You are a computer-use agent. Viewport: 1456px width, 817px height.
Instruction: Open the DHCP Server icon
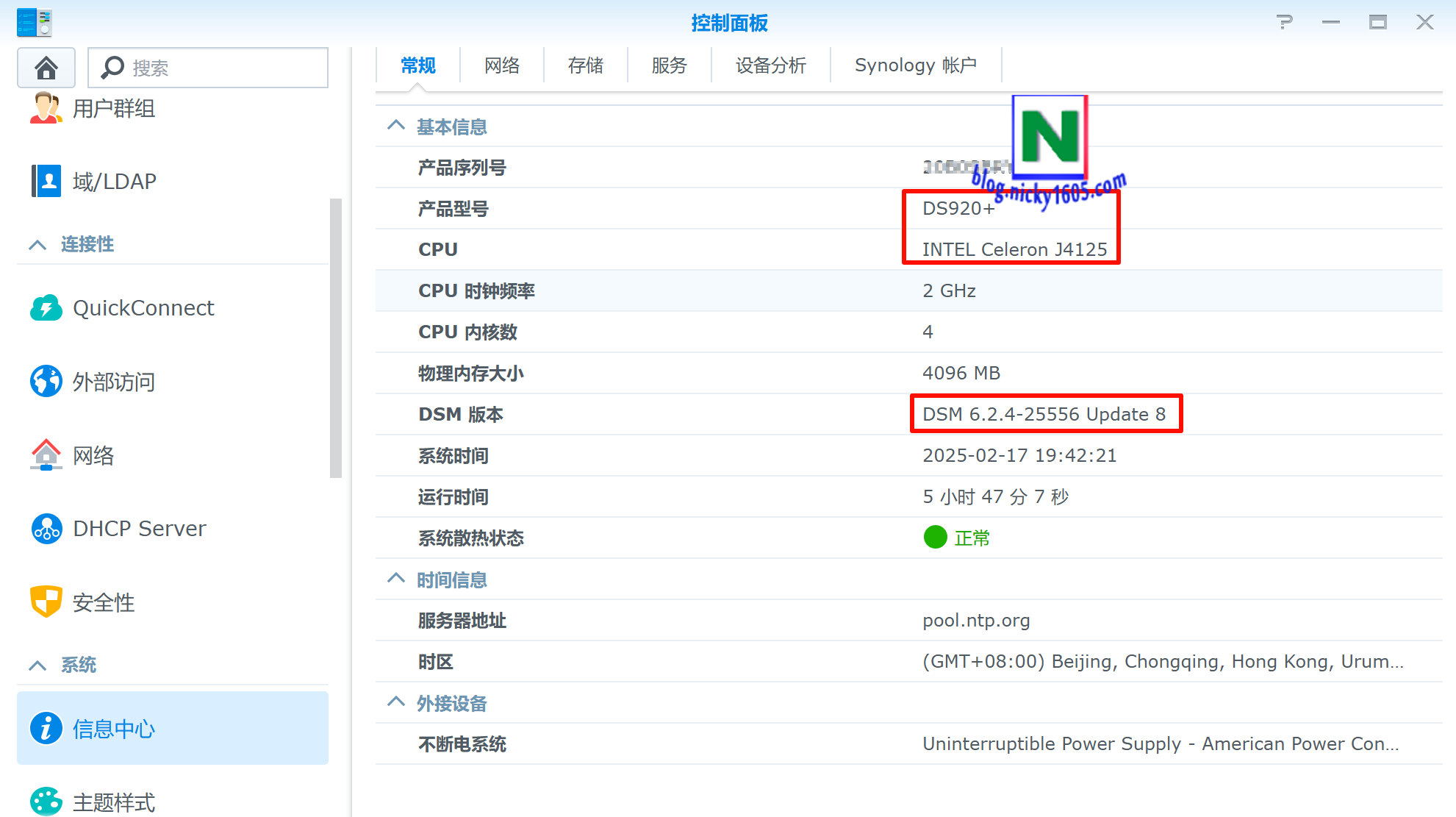coord(46,528)
